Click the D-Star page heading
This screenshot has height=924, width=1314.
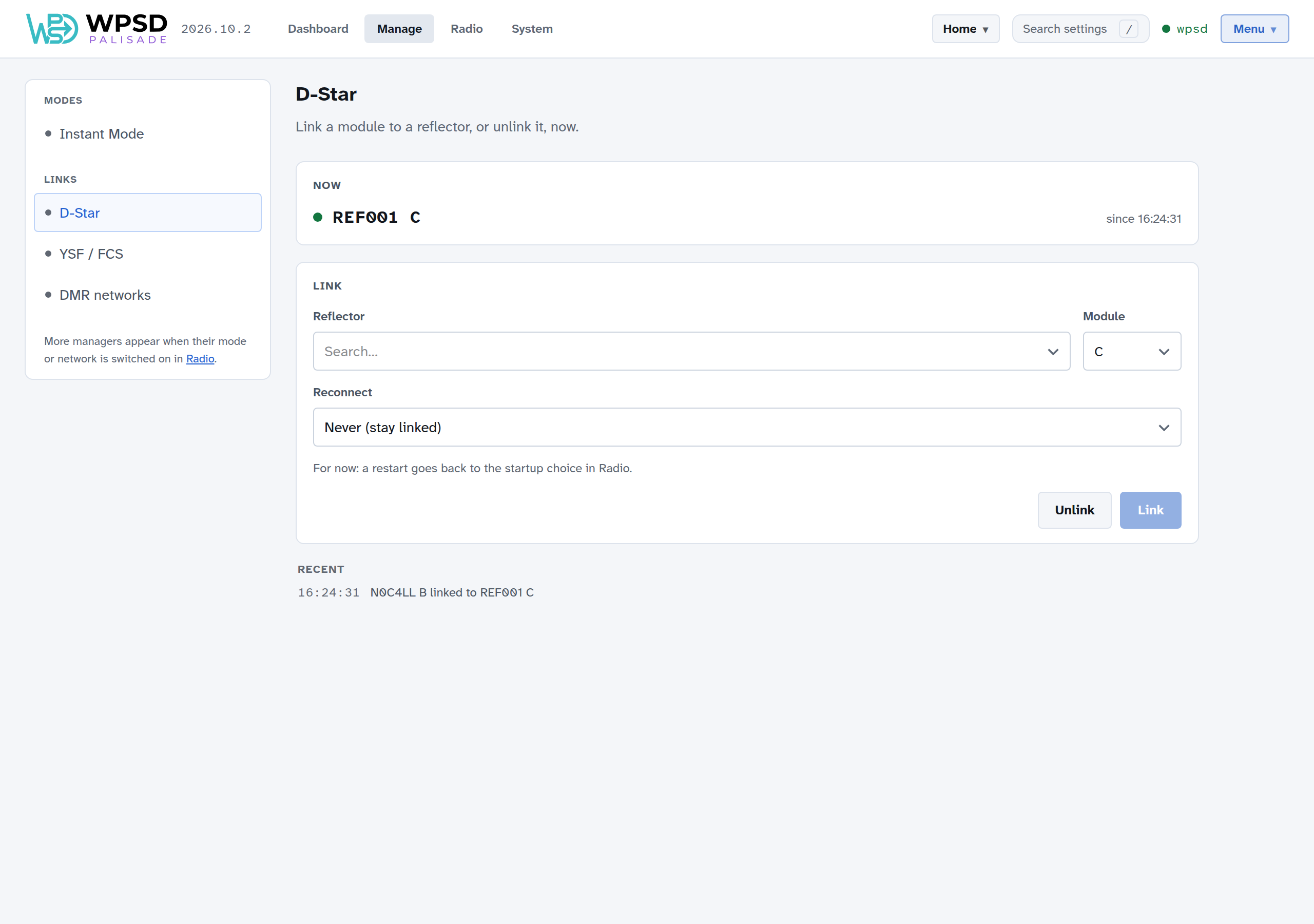[325, 94]
